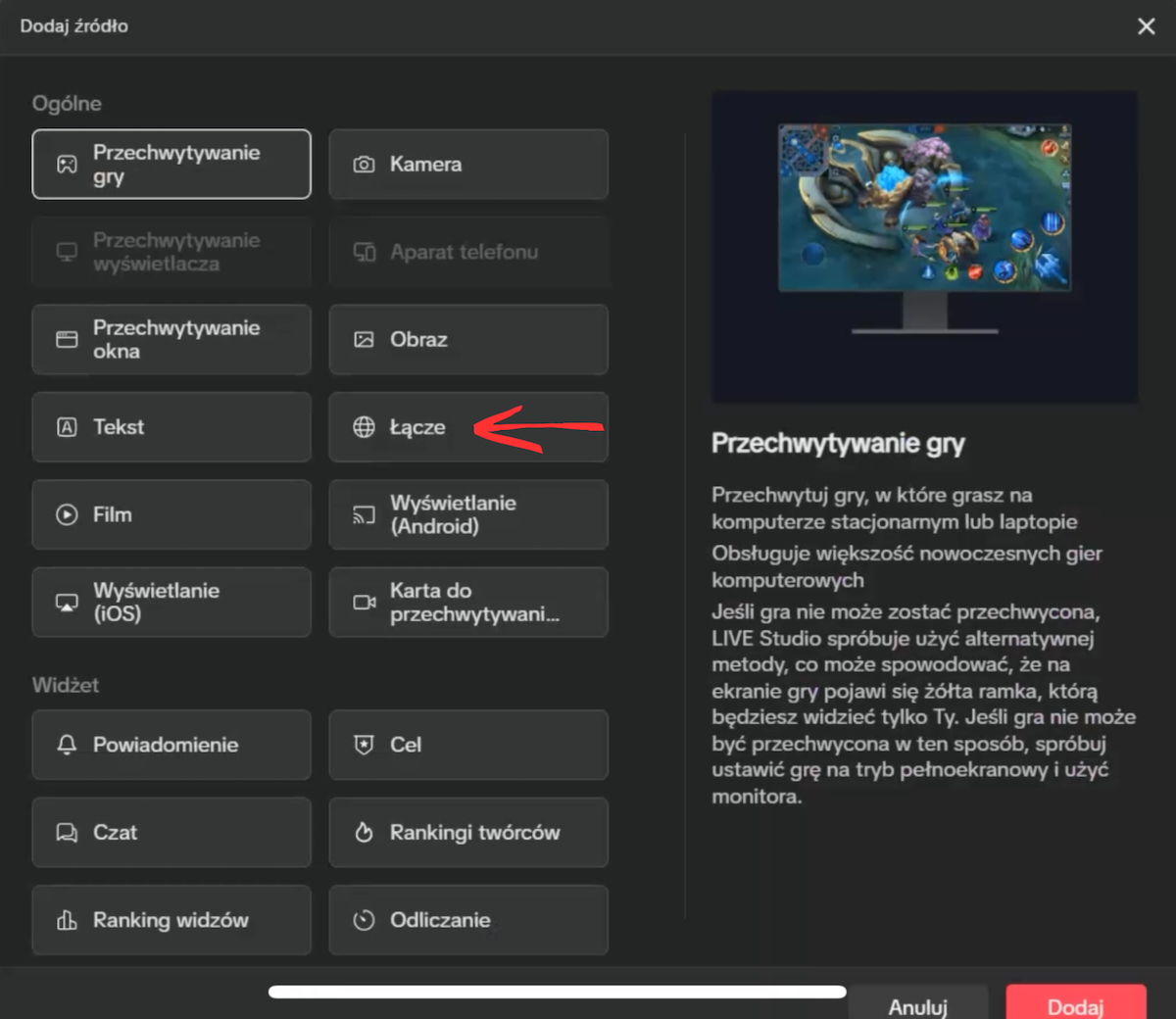Screen dimensions: 1176x1019
Task: Select the Przechwytywanie gry source icon
Action: [67, 165]
